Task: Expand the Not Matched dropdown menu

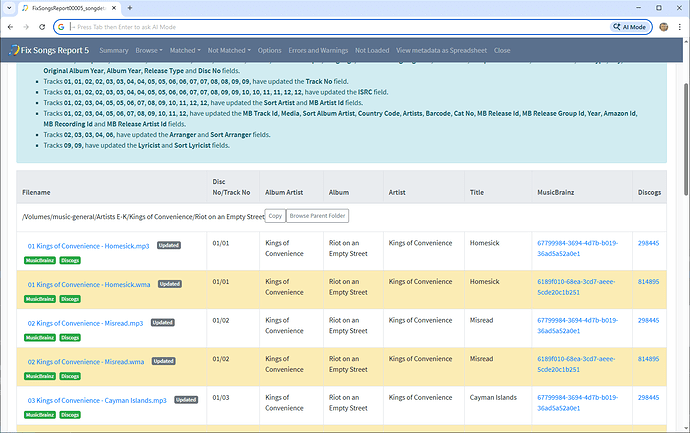Action: point(228,50)
